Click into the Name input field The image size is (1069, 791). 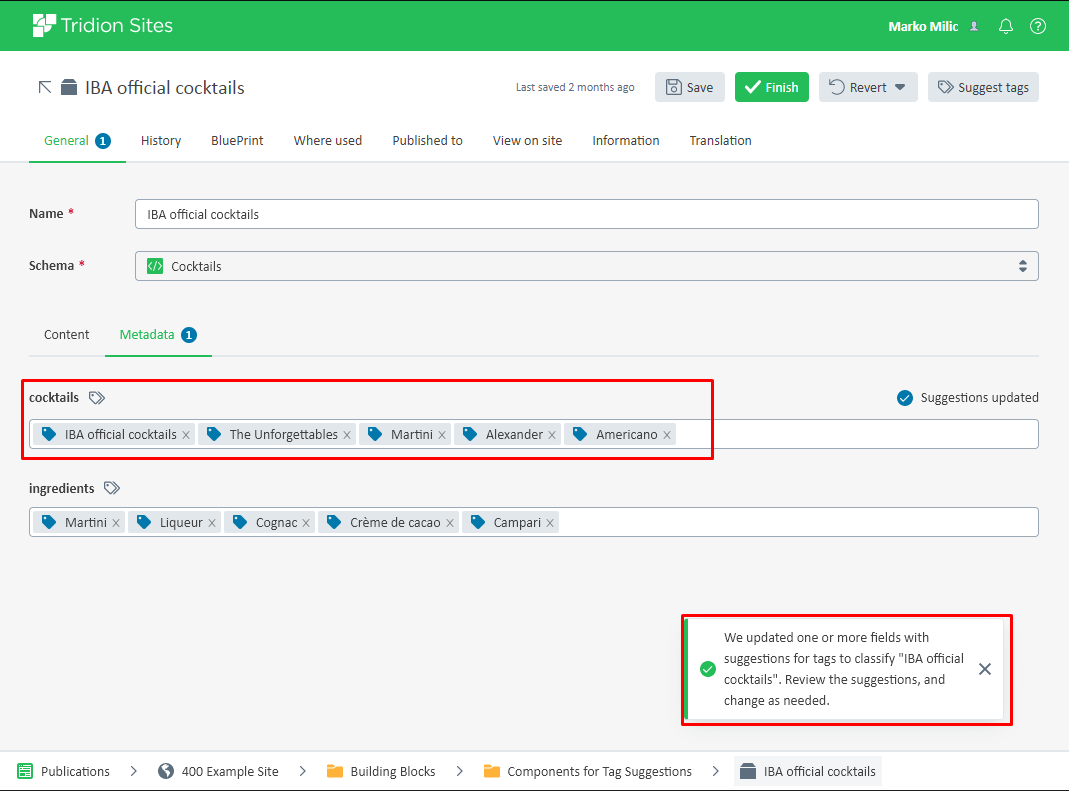click(x=586, y=214)
